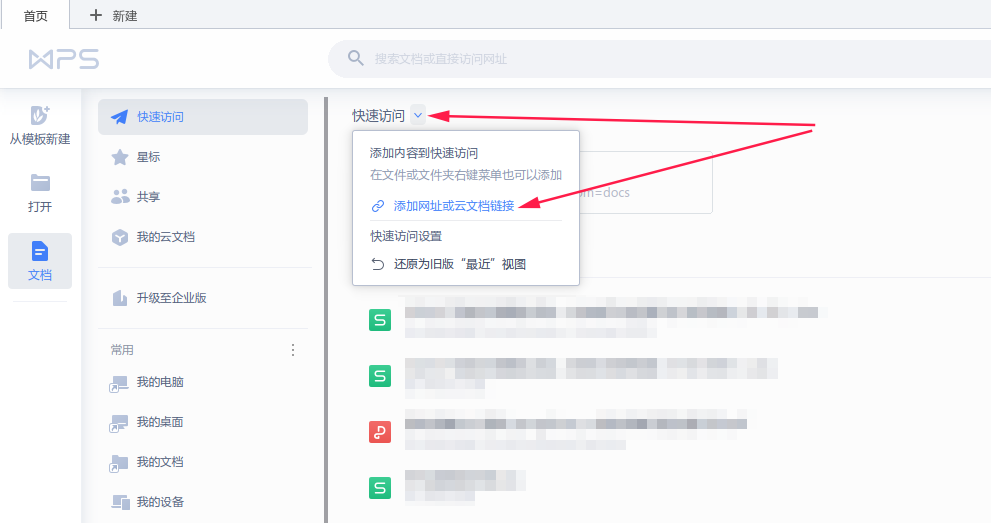Image resolution: width=991 pixels, height=523 pixels.
Task: Click the link icon beside 添加网址或云文档链接
Action: click(x=378, y=206)
